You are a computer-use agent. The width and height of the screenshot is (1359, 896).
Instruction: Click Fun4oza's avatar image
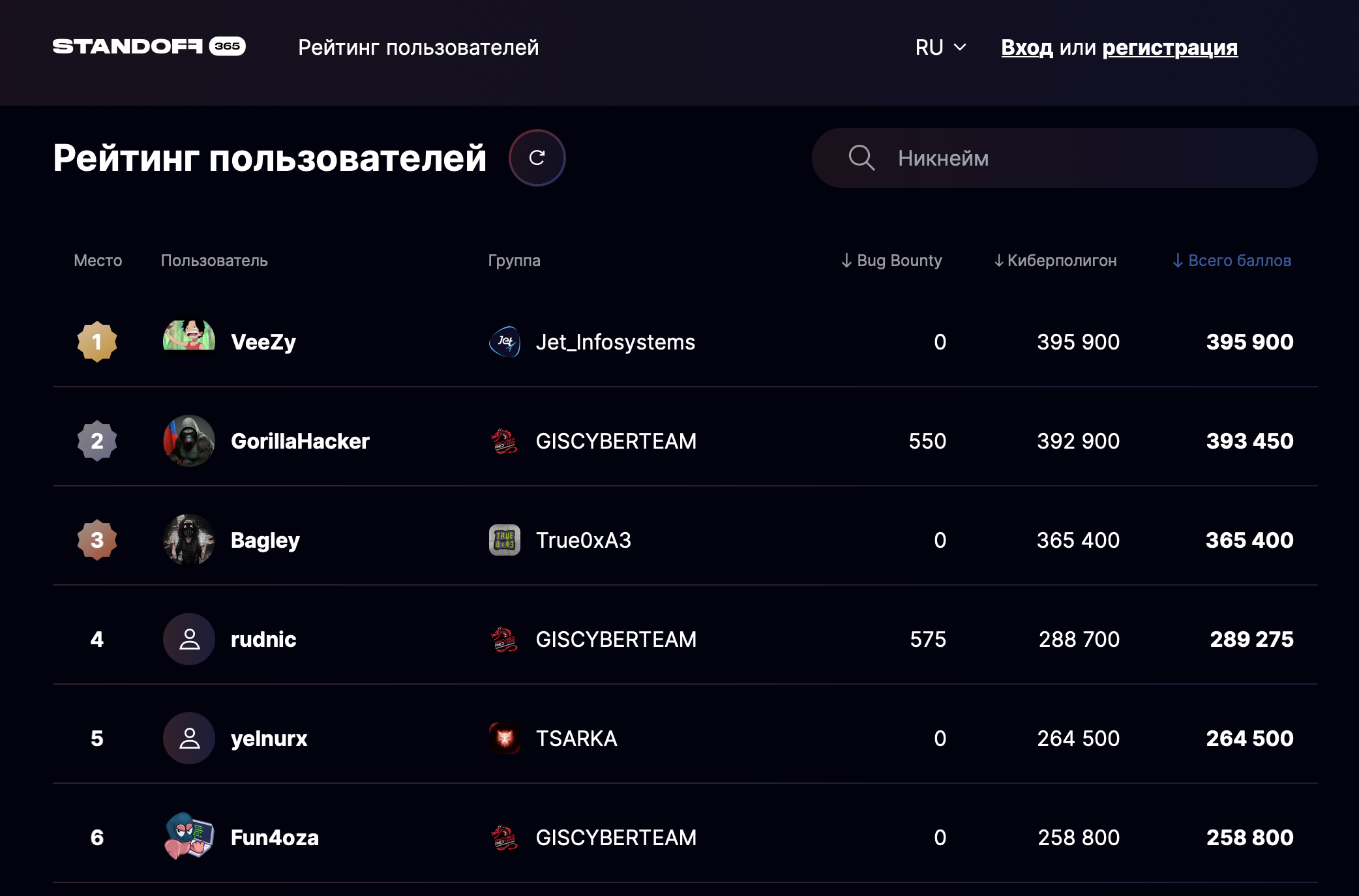[189, 837]
